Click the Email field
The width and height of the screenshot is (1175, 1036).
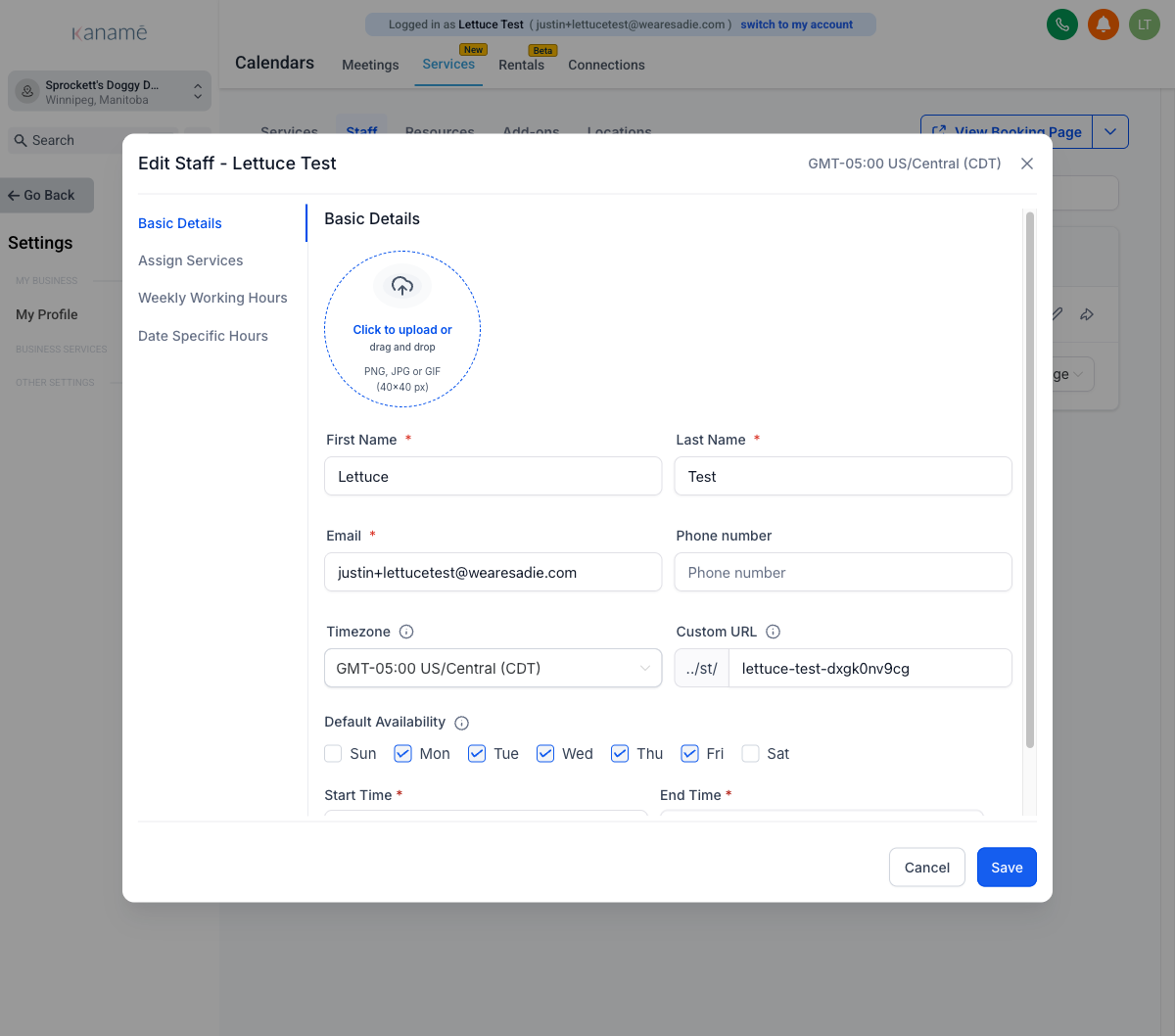493,572
